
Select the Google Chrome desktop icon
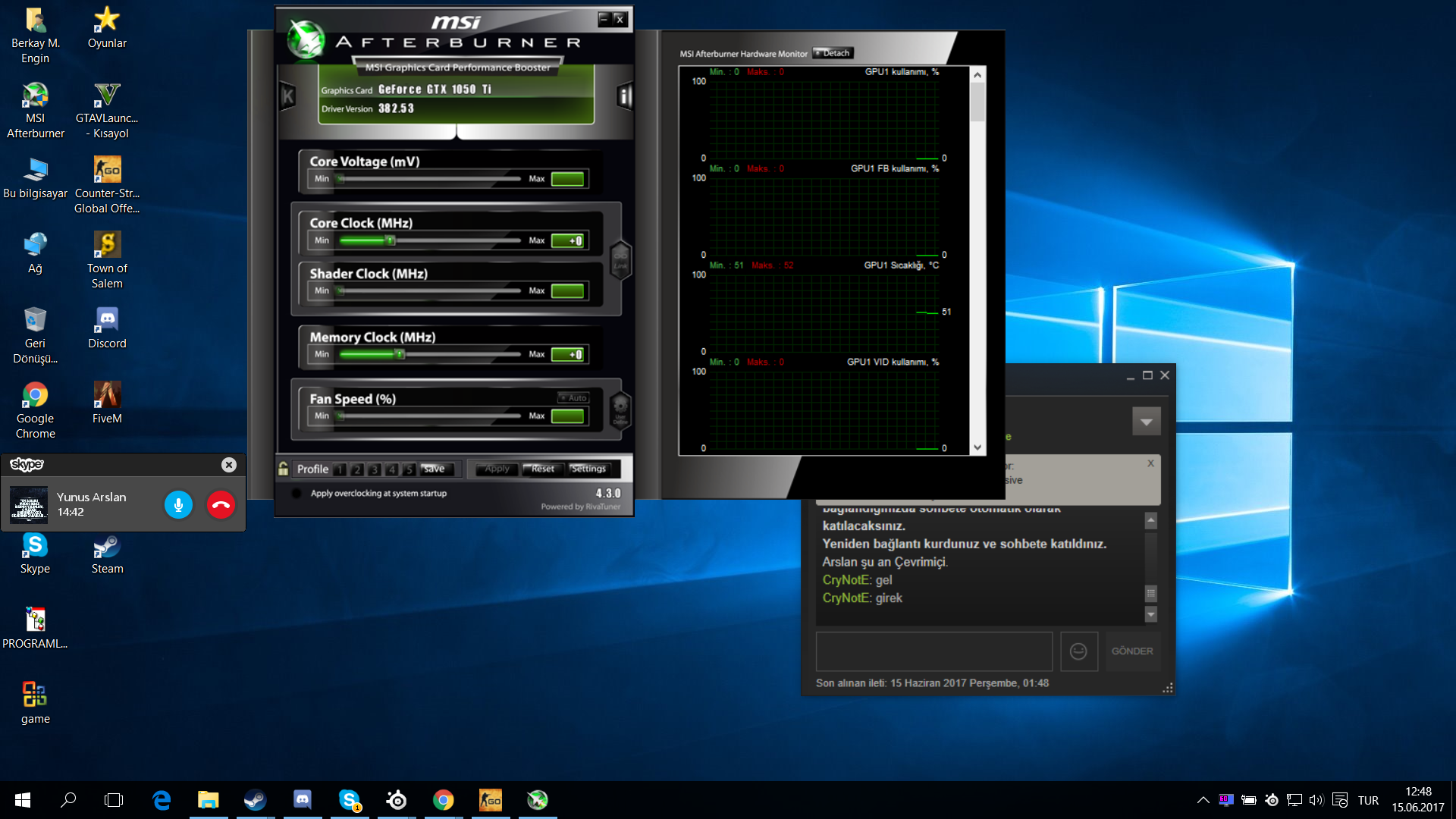35,411
